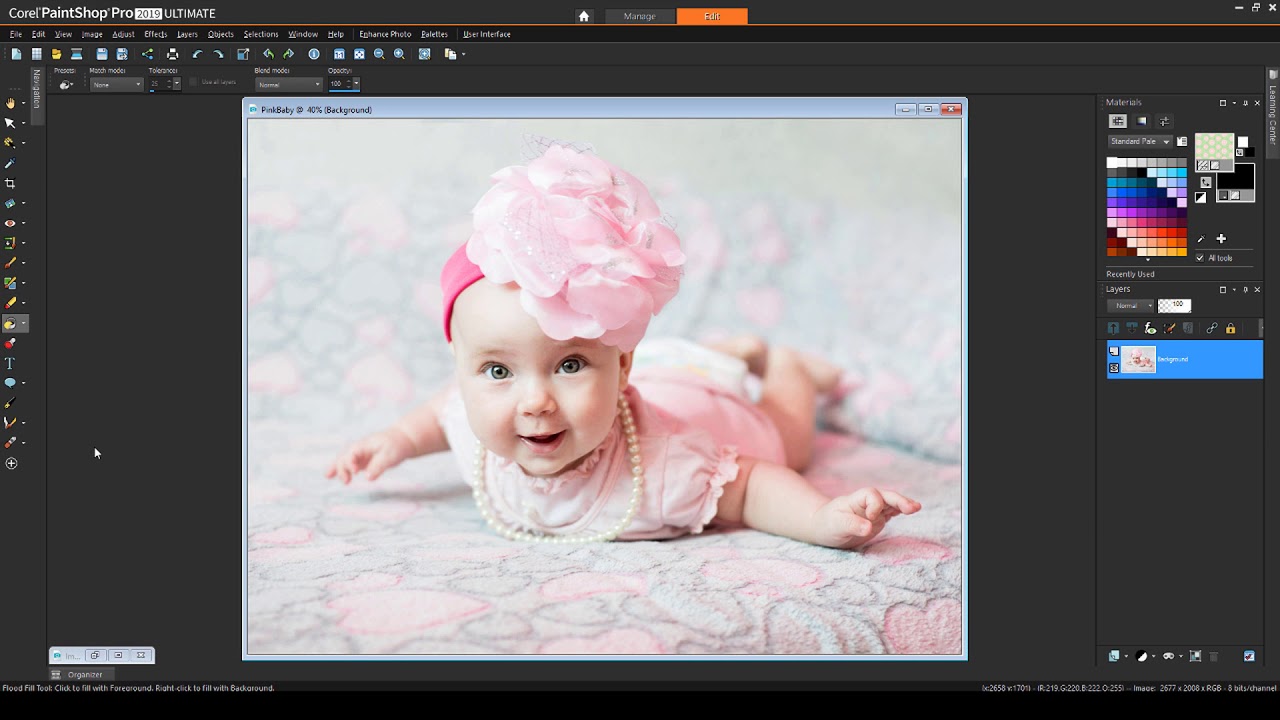Open the Layers blend mode Normal dropdown
The height and width of the screenshot is (720, 1280).
coord(1132,305)
